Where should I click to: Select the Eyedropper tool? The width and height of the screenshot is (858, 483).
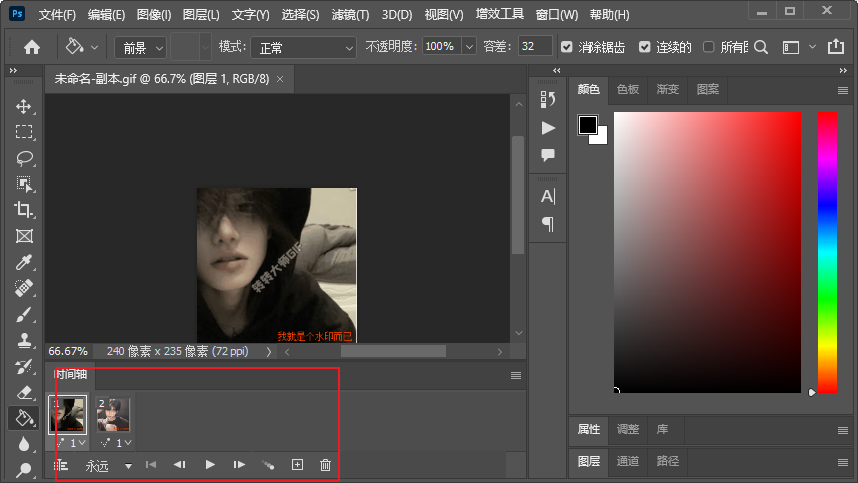pos(24,262)
